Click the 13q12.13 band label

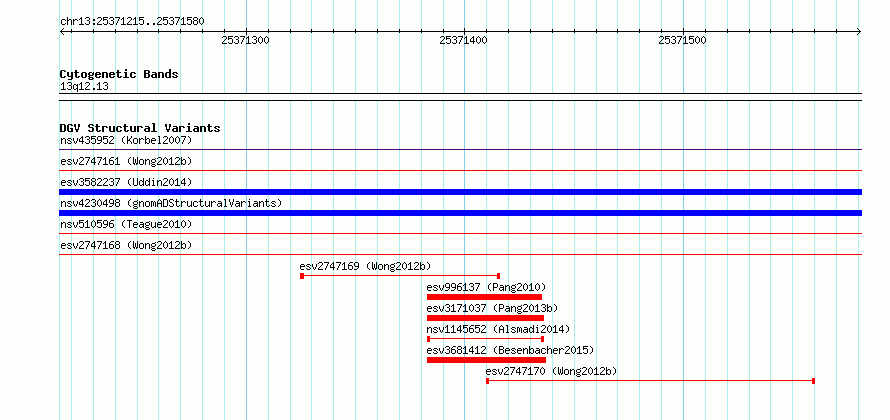pos(84,87)
